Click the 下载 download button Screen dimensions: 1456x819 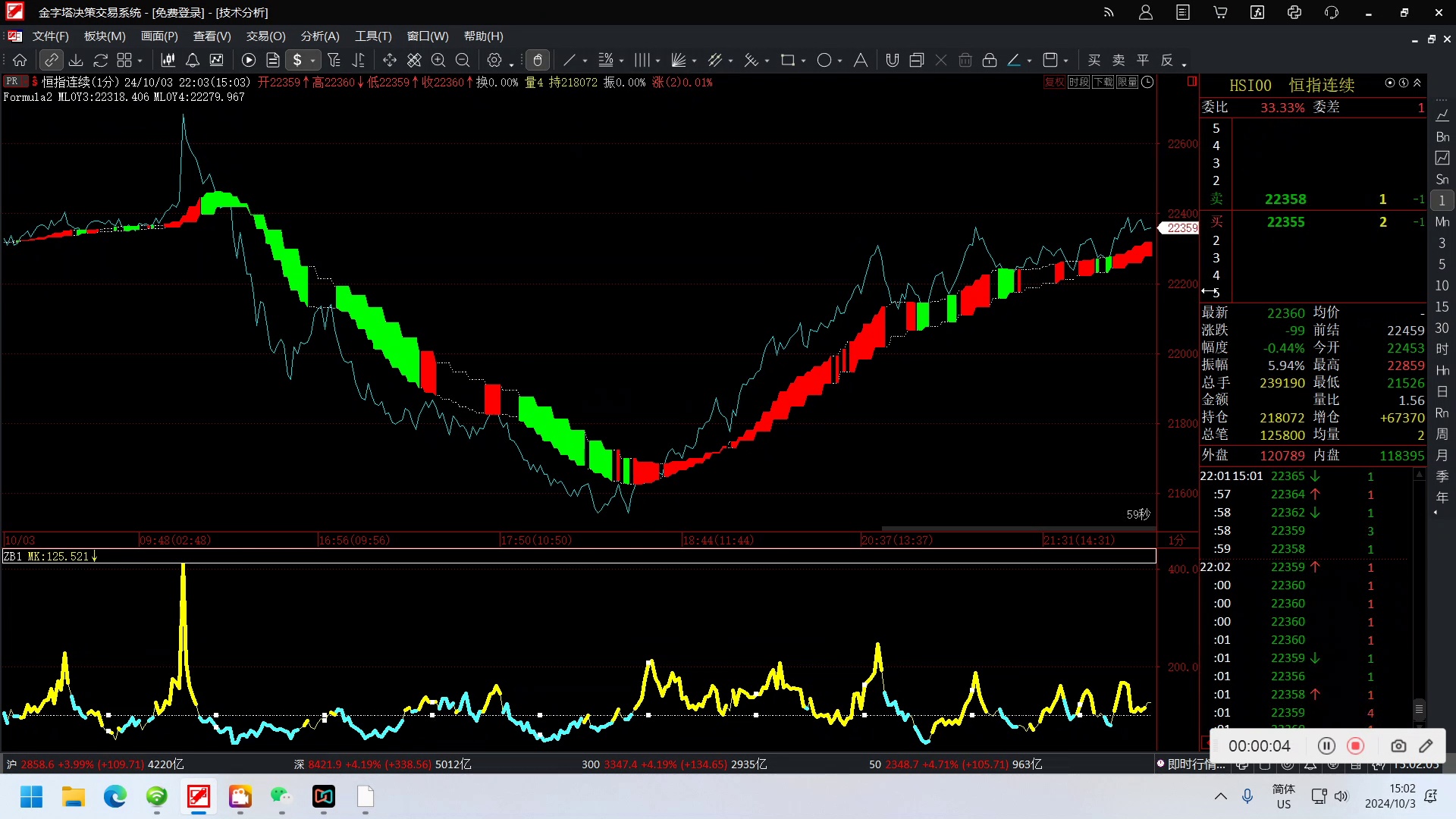(1103, 82)
